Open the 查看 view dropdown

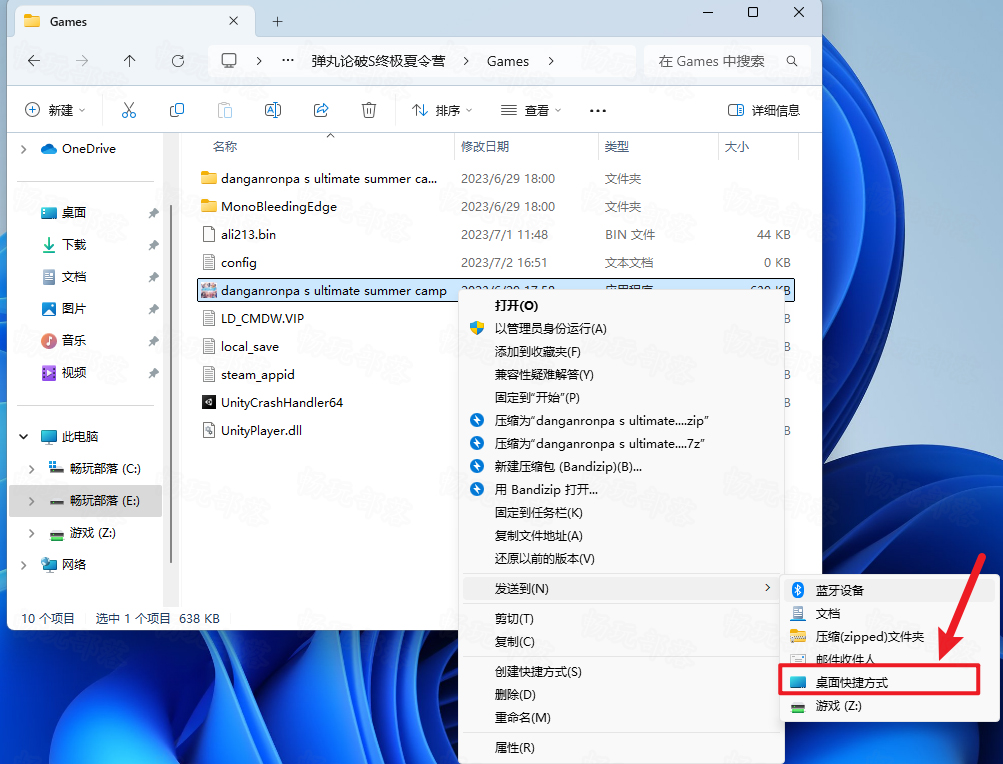(x=531, y=110)
